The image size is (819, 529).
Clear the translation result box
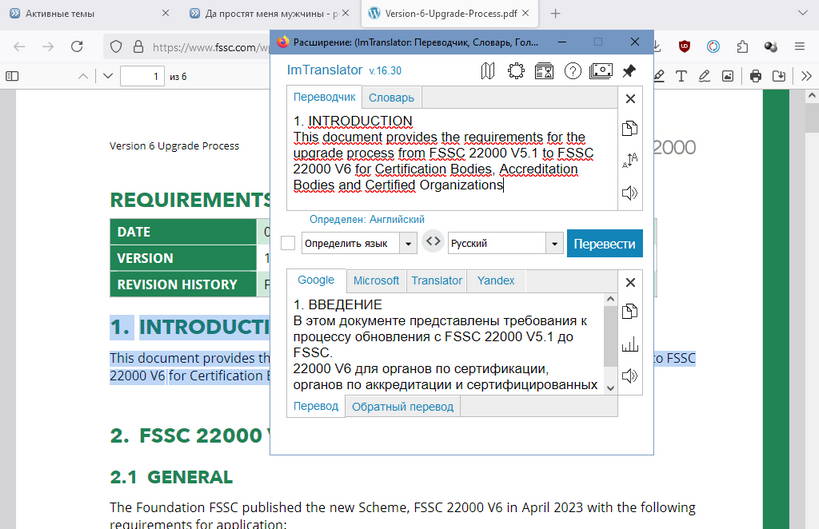(x=630, y=283)
